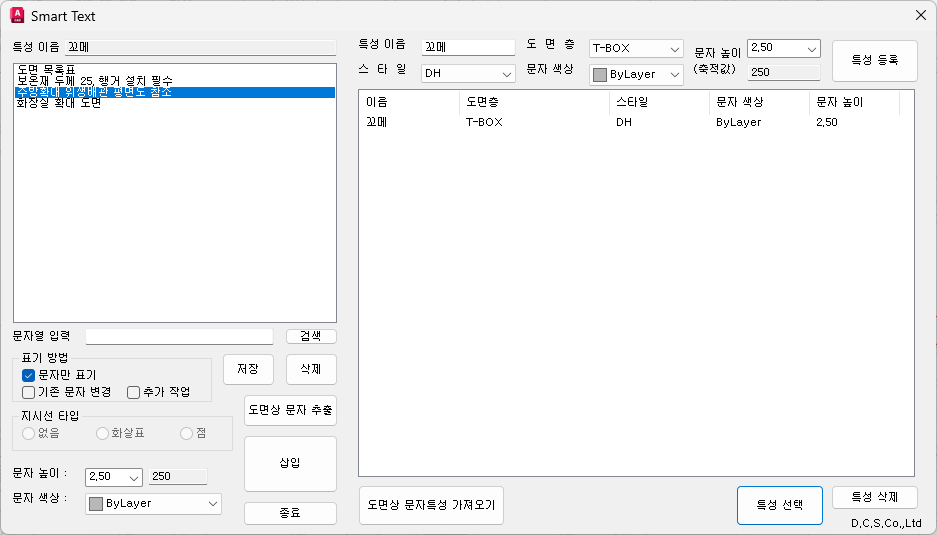Check the 추가 작업 checkbox

[134, 392]
